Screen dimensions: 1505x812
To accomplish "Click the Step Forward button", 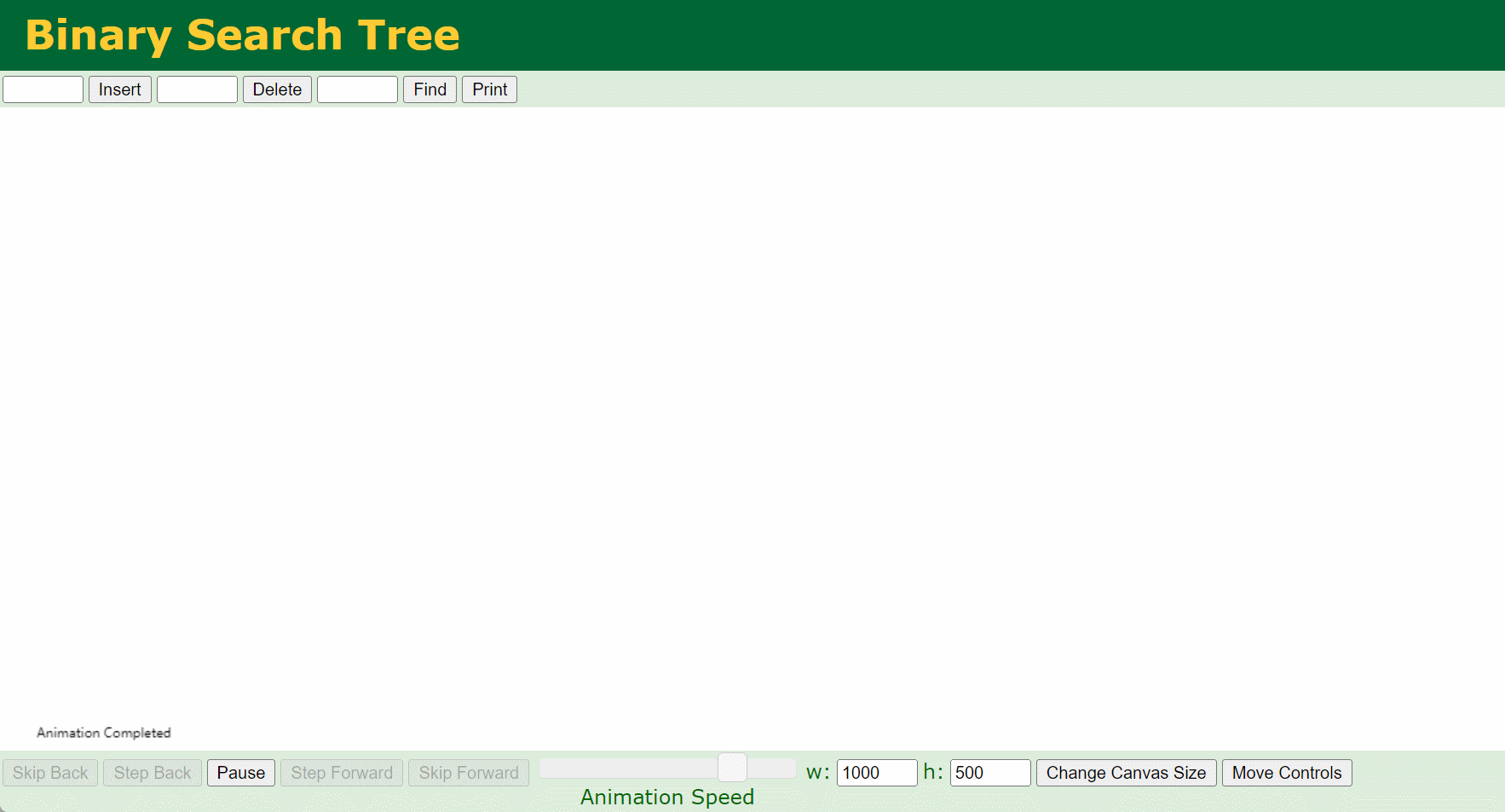I will click(342, 773).
